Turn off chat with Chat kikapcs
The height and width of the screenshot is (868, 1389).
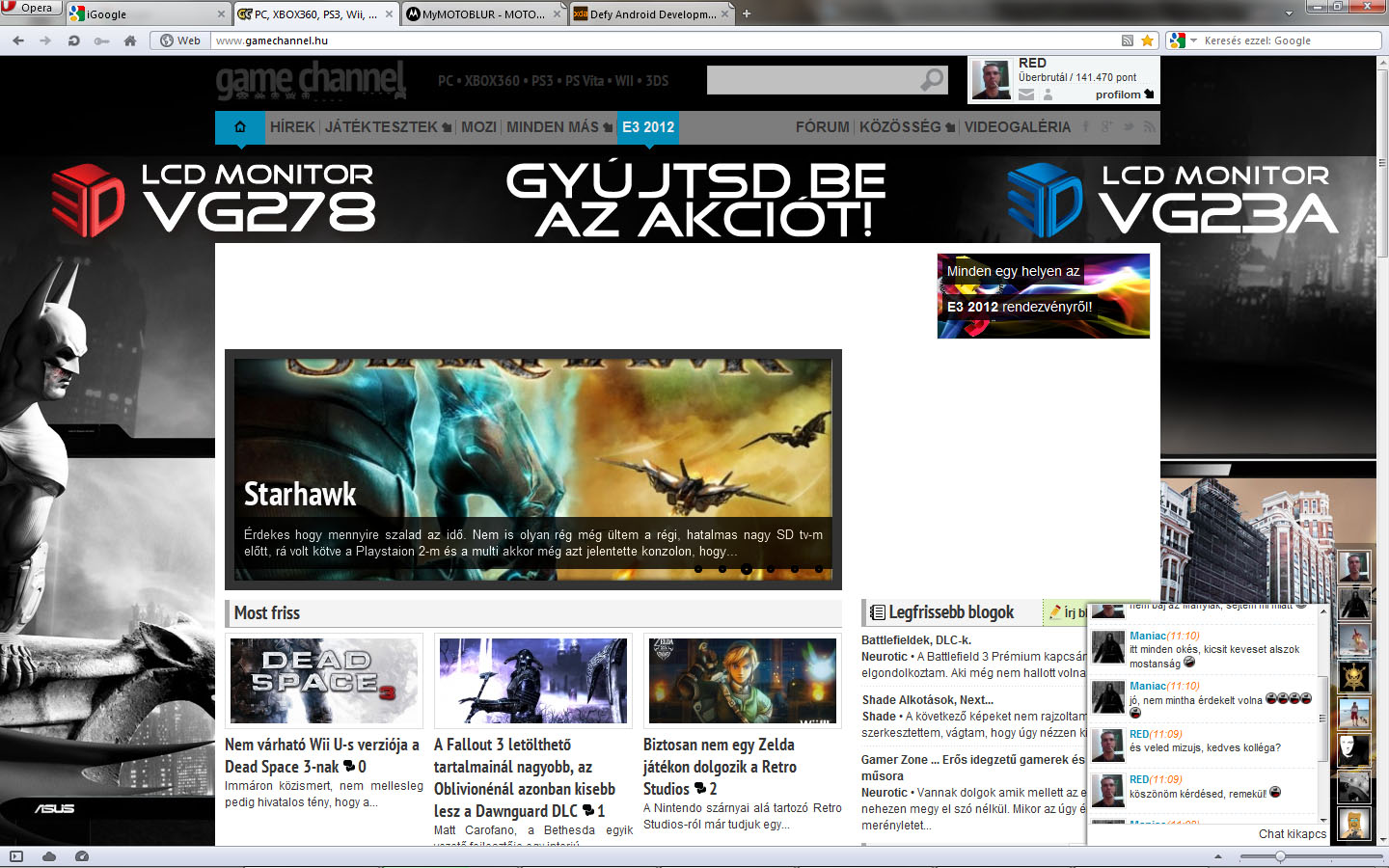tap(1292, 834)
